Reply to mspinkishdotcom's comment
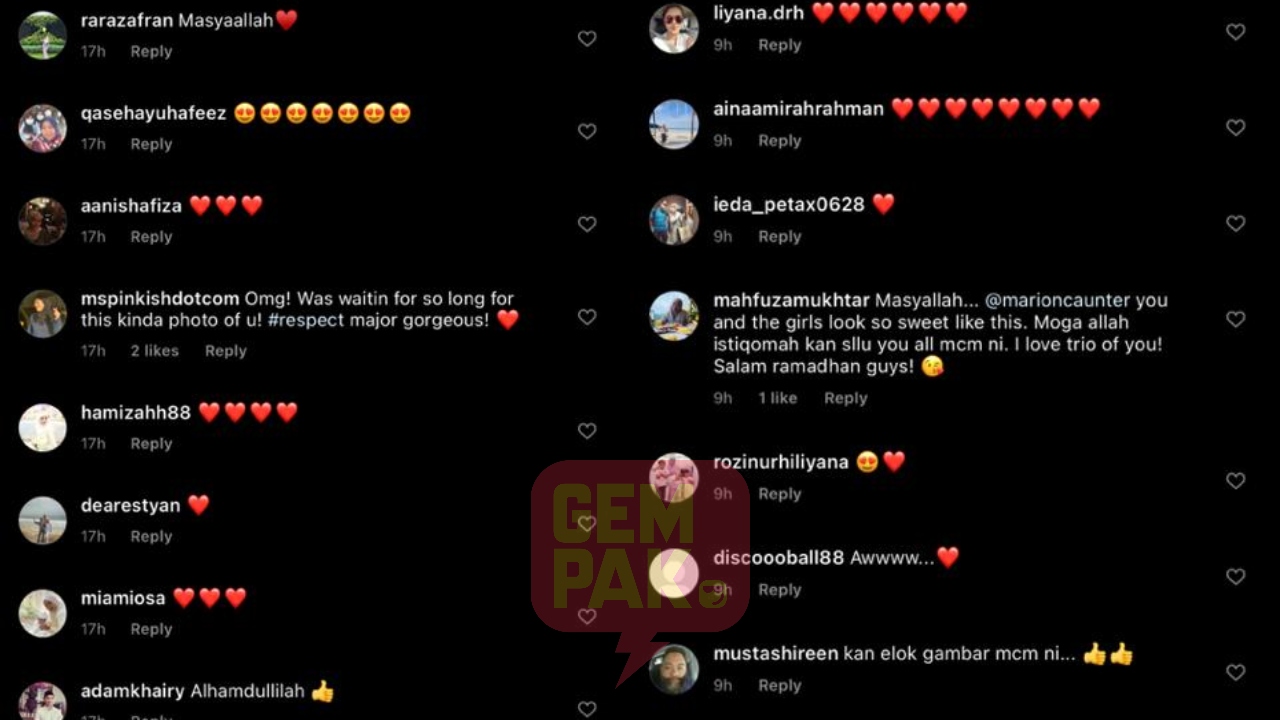The height and width of the screenshot is (720, 1280). (x=225, y=351)
